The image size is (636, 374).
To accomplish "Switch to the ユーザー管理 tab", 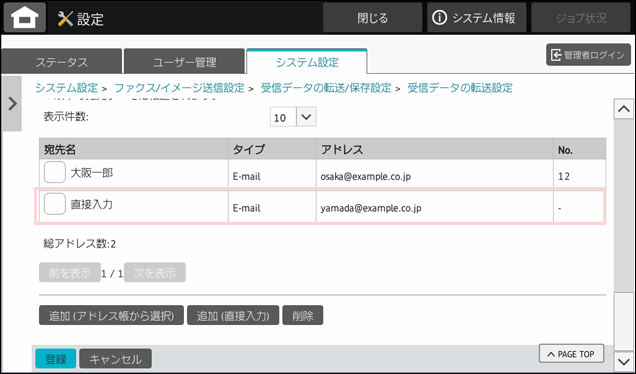I will [184, 62].
